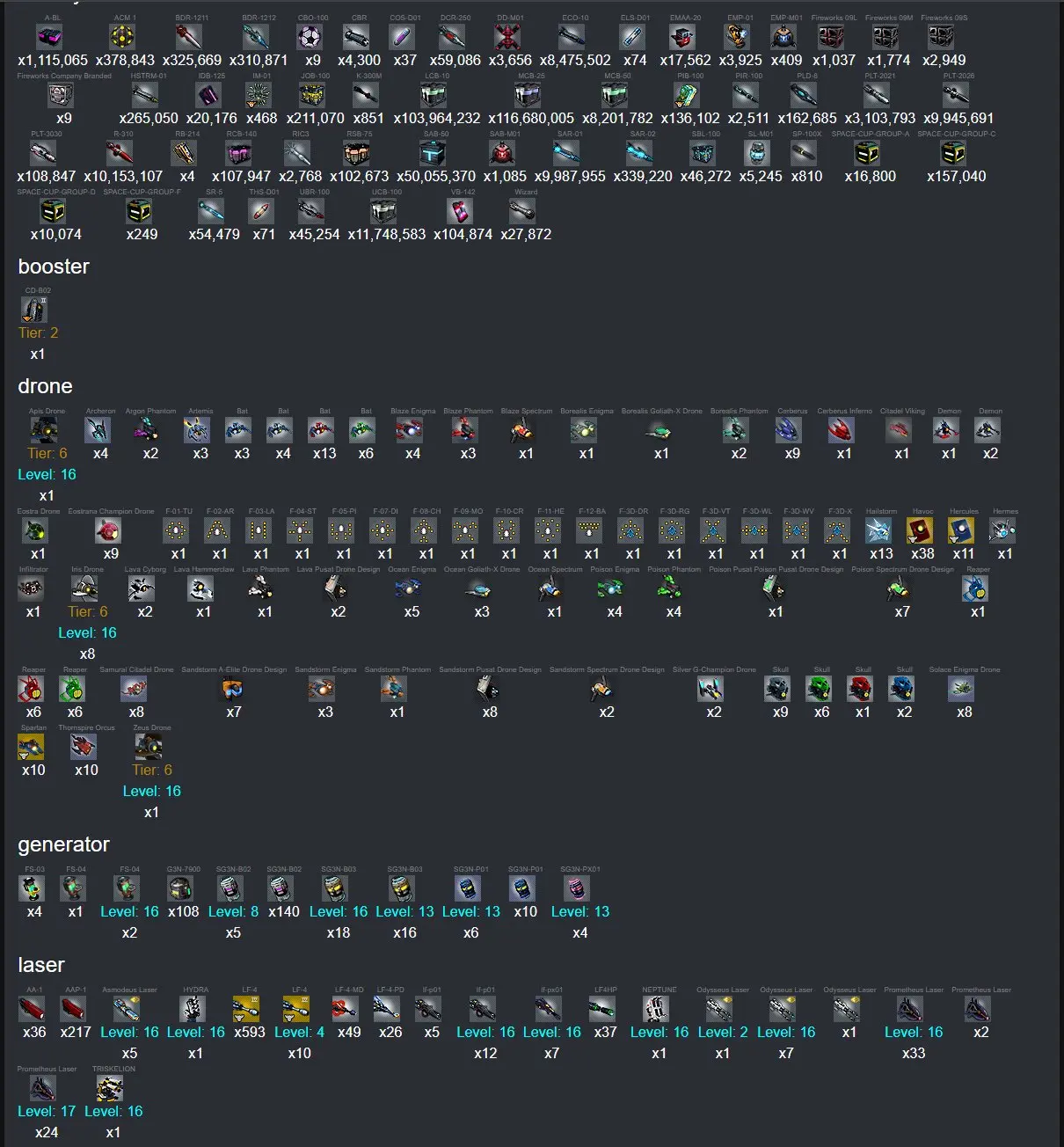1064x1147 pixels.
Task: Select the Iris Drone icon
Action: pos(84,588)
